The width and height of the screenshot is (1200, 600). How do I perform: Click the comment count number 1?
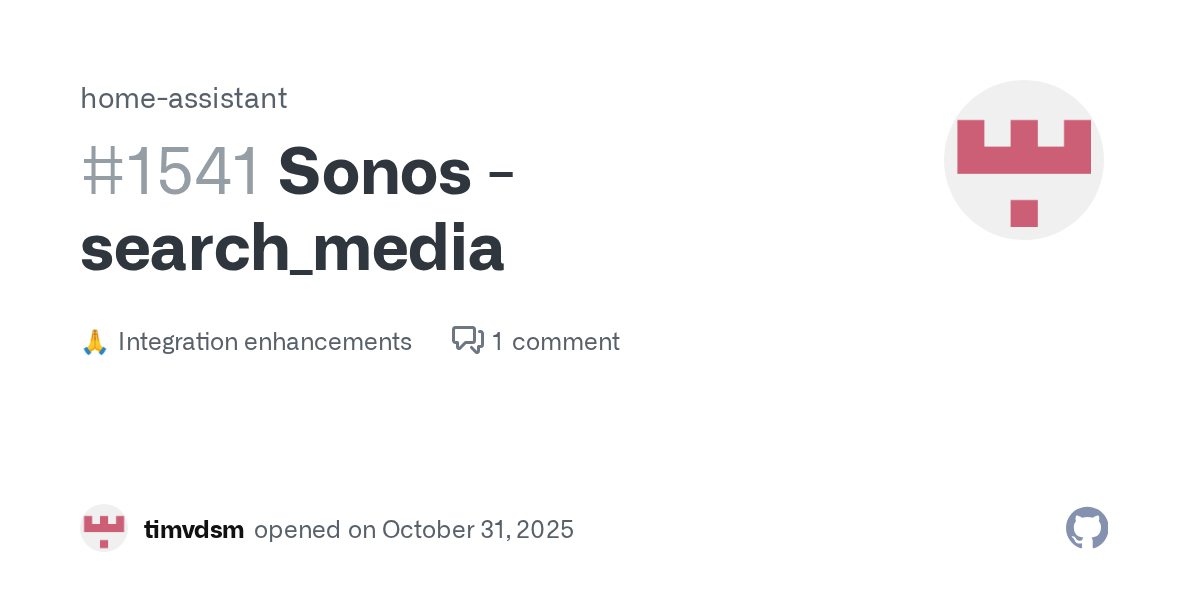497,342
